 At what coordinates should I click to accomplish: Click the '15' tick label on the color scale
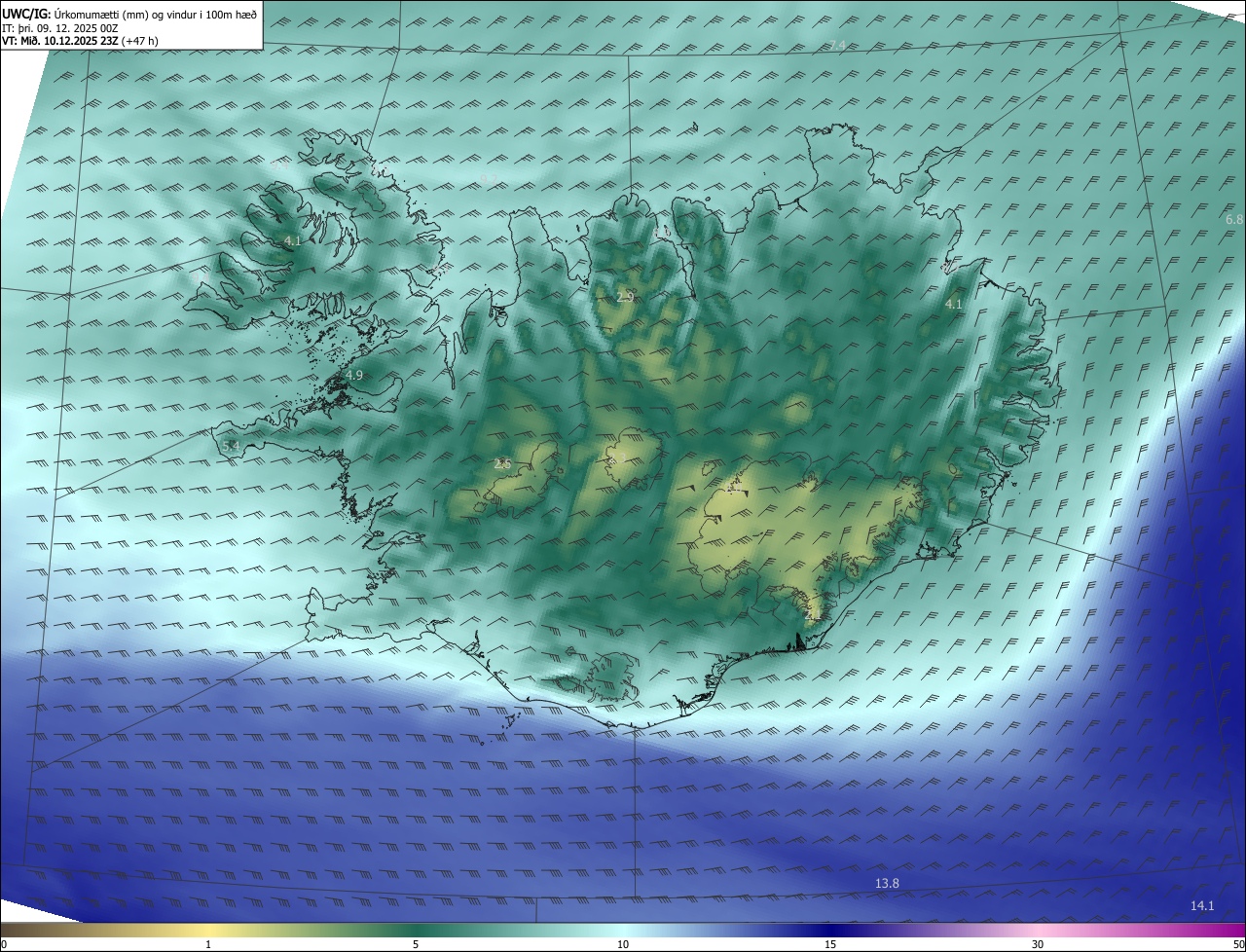coord(830,945)
